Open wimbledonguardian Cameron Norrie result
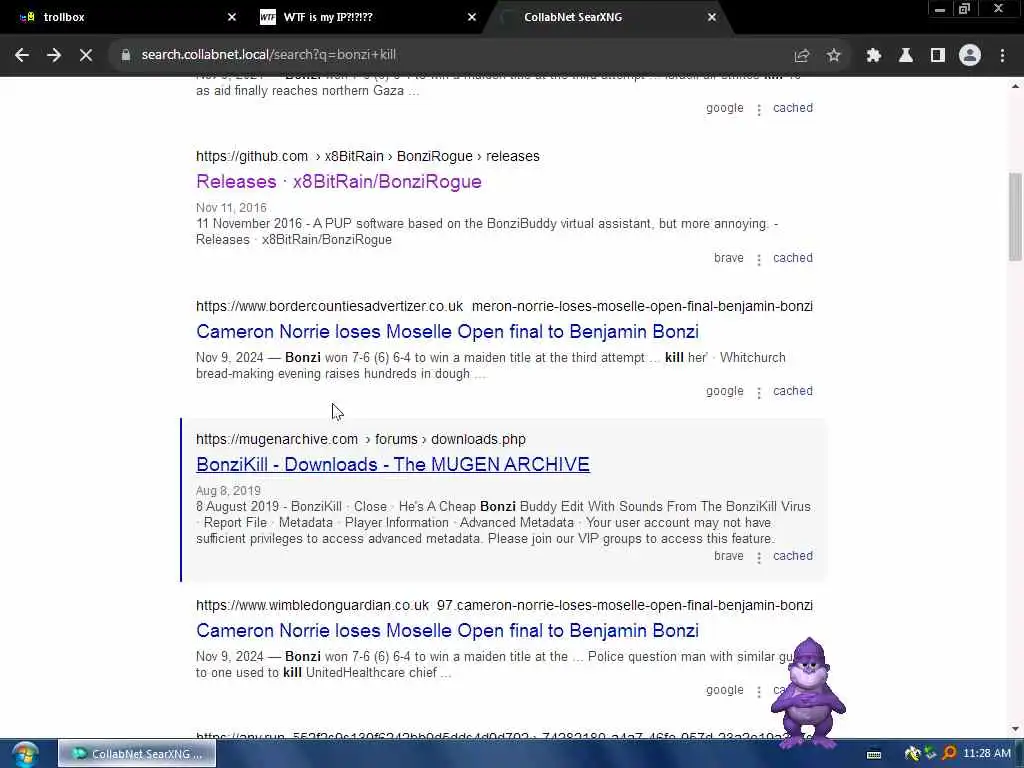The image size is (1024, 768). pos(447,631)
